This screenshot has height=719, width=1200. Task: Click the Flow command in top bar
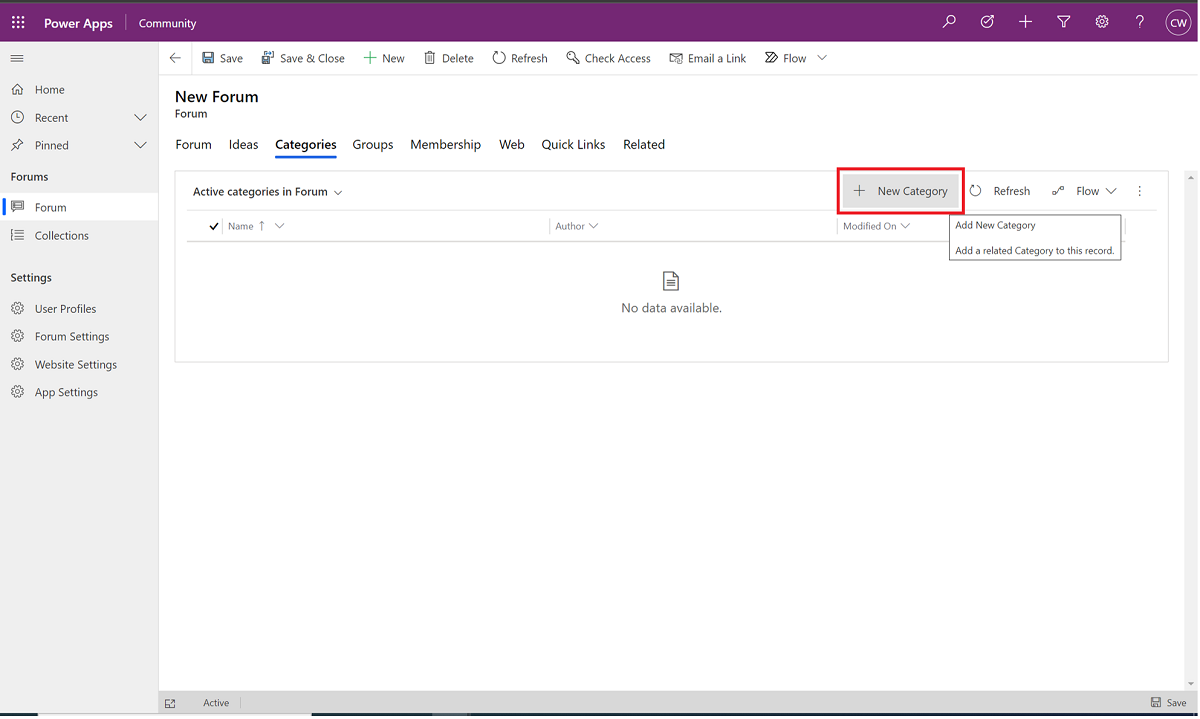coord(786,58)
